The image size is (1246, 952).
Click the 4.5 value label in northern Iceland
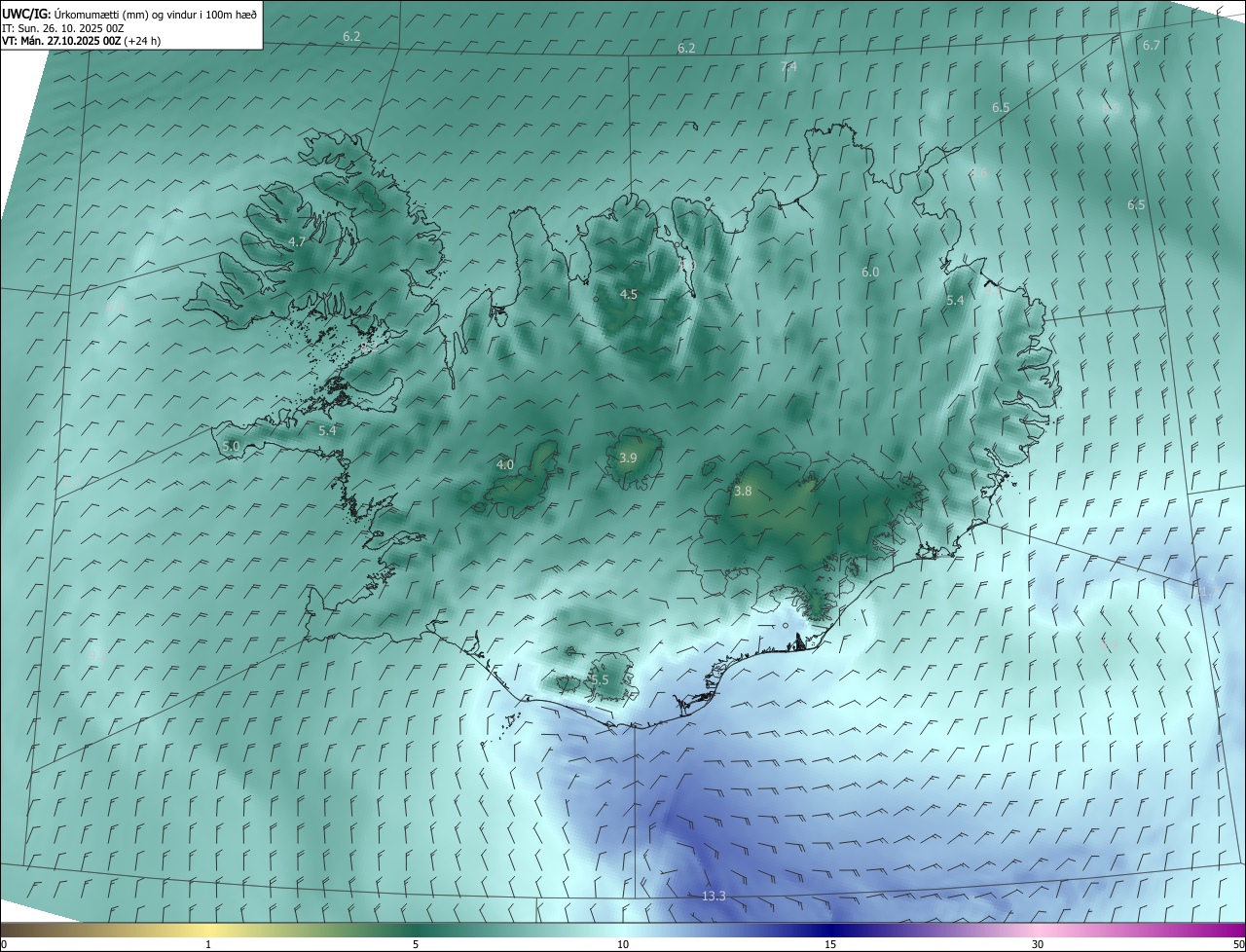click(629, 294)
